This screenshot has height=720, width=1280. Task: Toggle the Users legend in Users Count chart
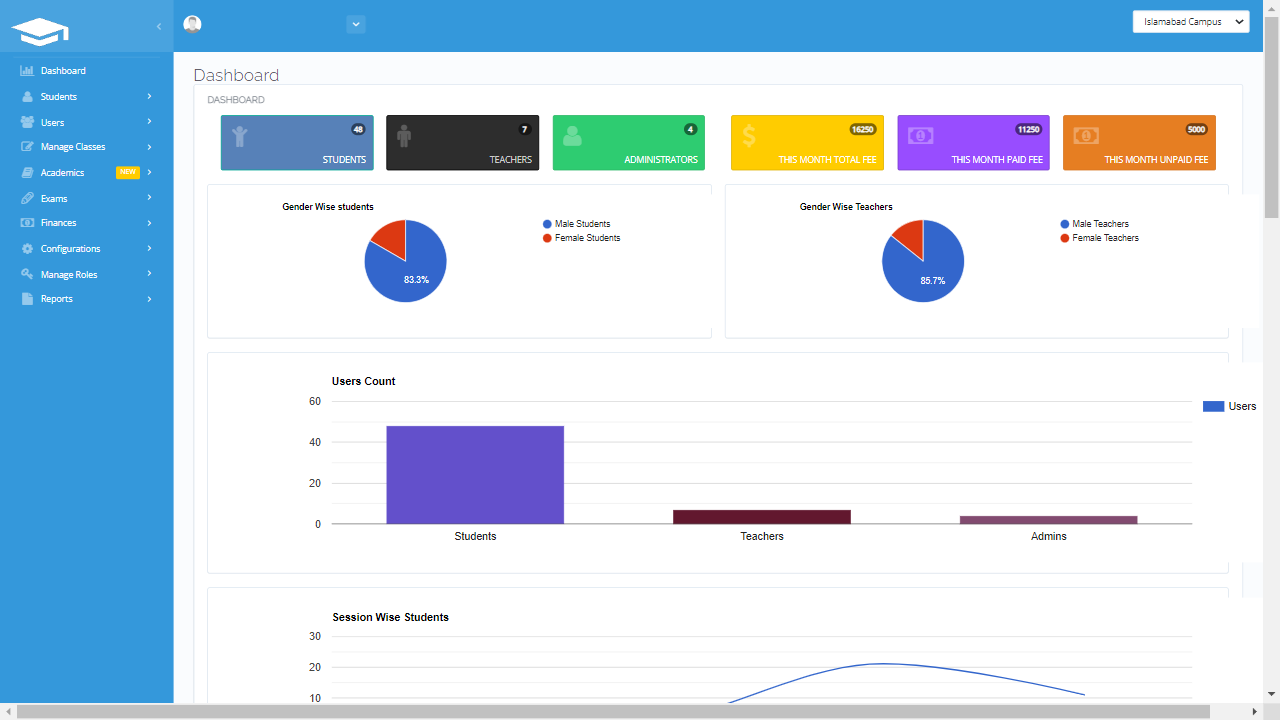[1230, 405]
